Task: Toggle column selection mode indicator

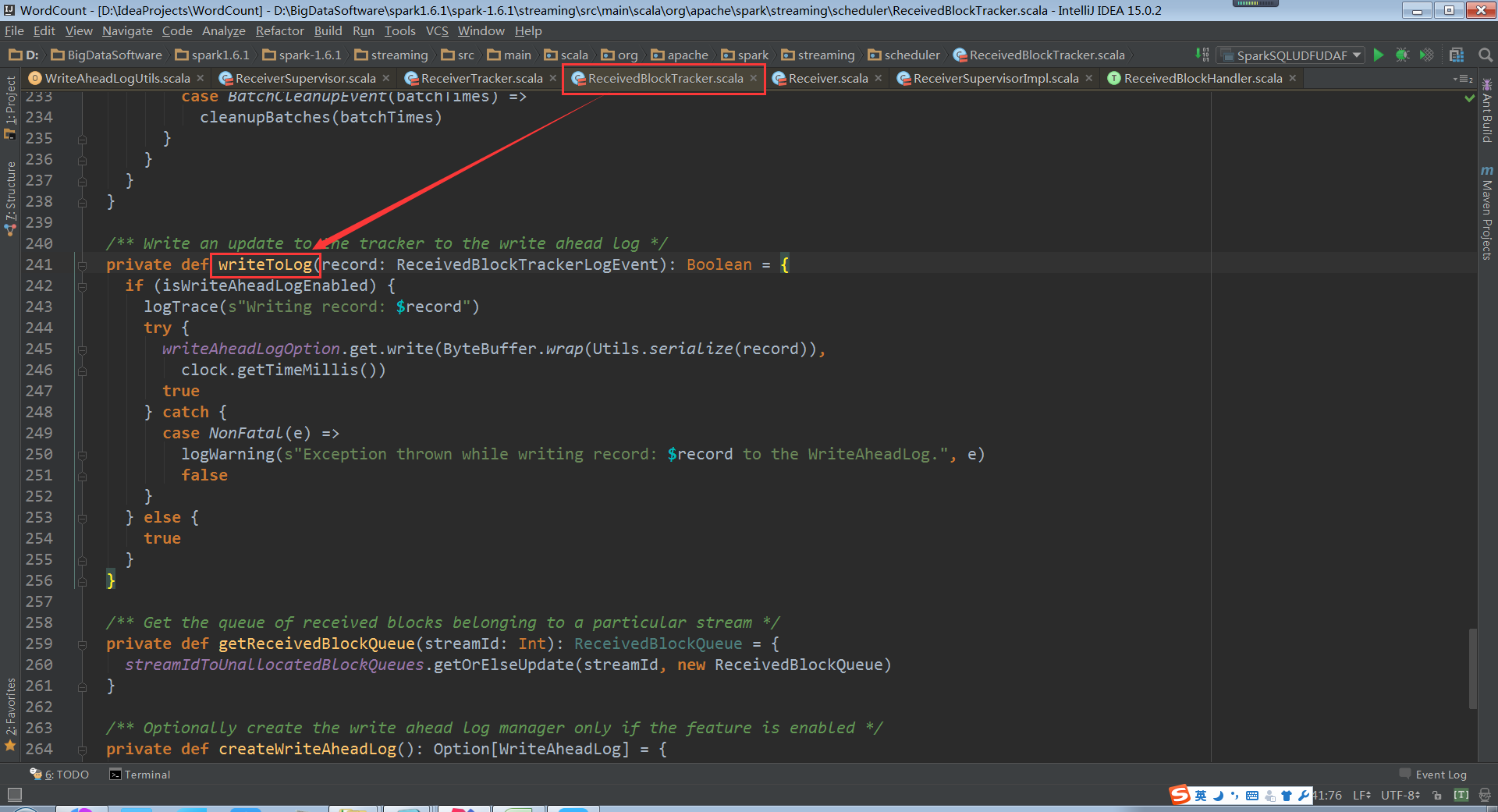Action: coord(1461,796)
